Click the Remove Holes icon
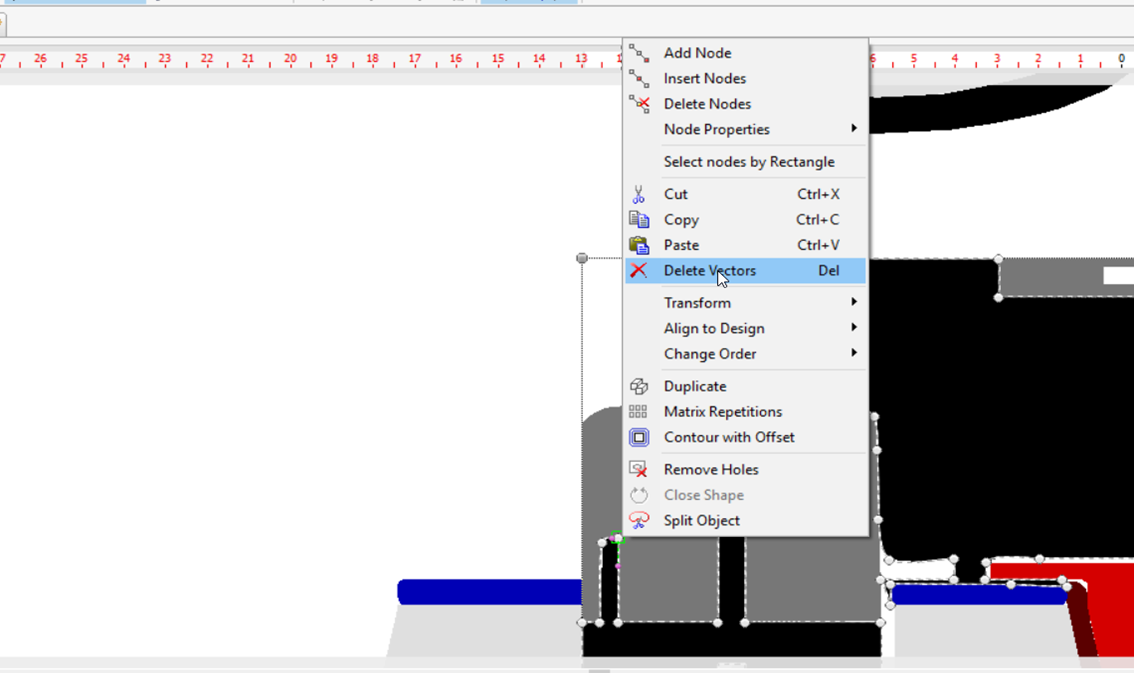The image size is (1134, 673). pyautogui.click(x=639, y=469)
